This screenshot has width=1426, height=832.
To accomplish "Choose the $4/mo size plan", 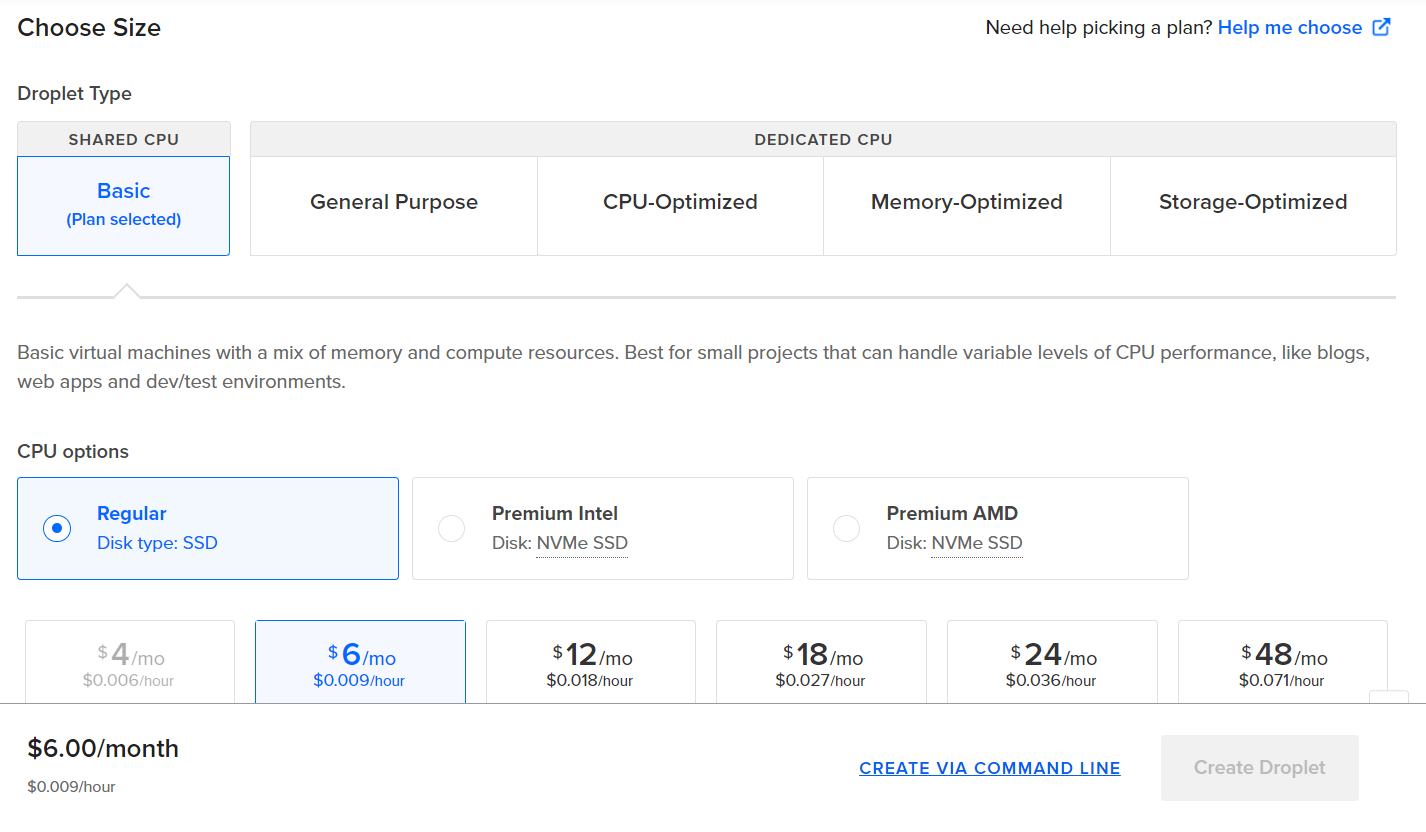I will 130,662.
